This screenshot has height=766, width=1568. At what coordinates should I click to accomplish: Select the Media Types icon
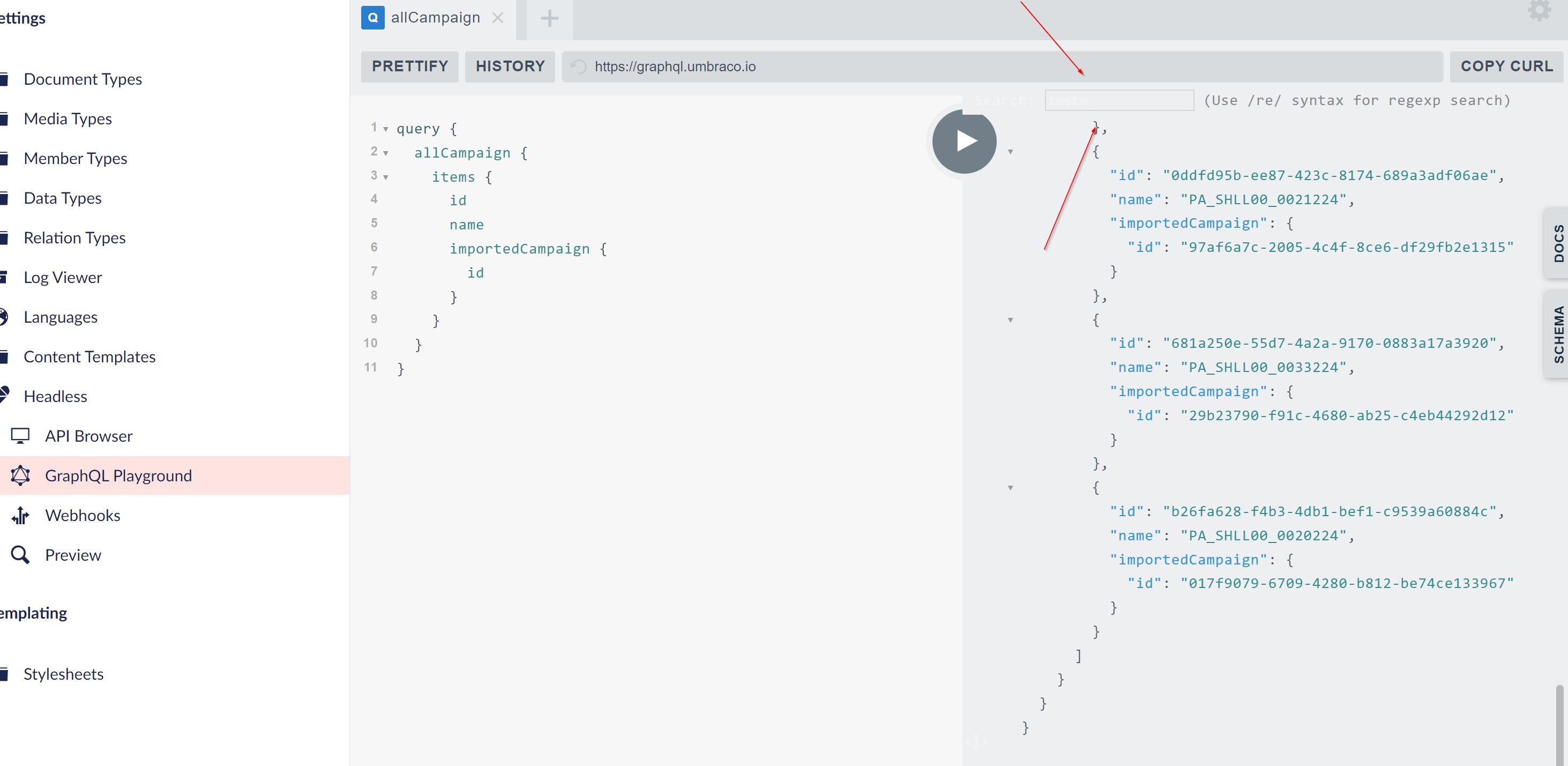[x=5, y=118]
